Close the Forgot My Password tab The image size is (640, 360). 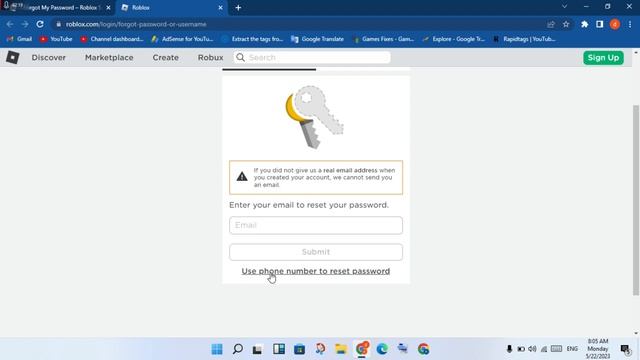[108, 7]
